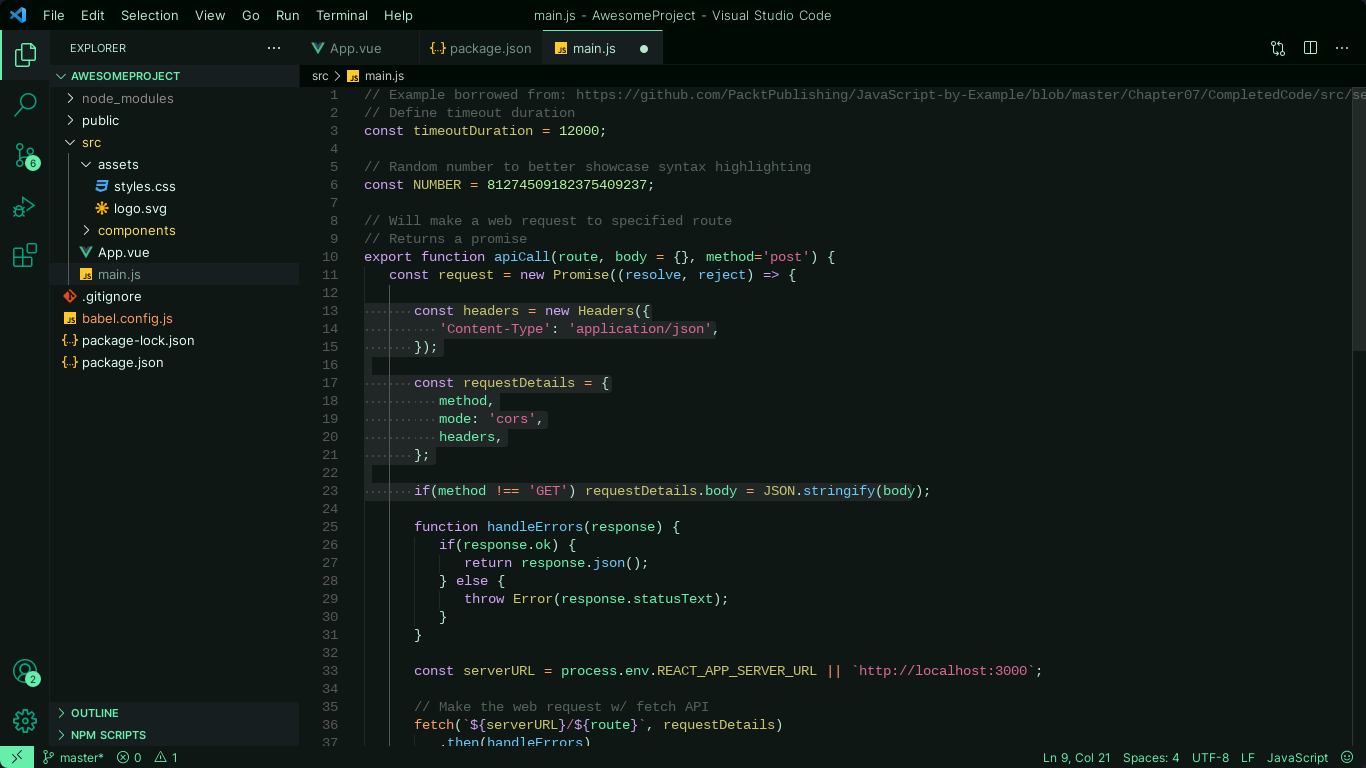Open the Accounts menu icon

pyautogui.click(x=25, y=672)
